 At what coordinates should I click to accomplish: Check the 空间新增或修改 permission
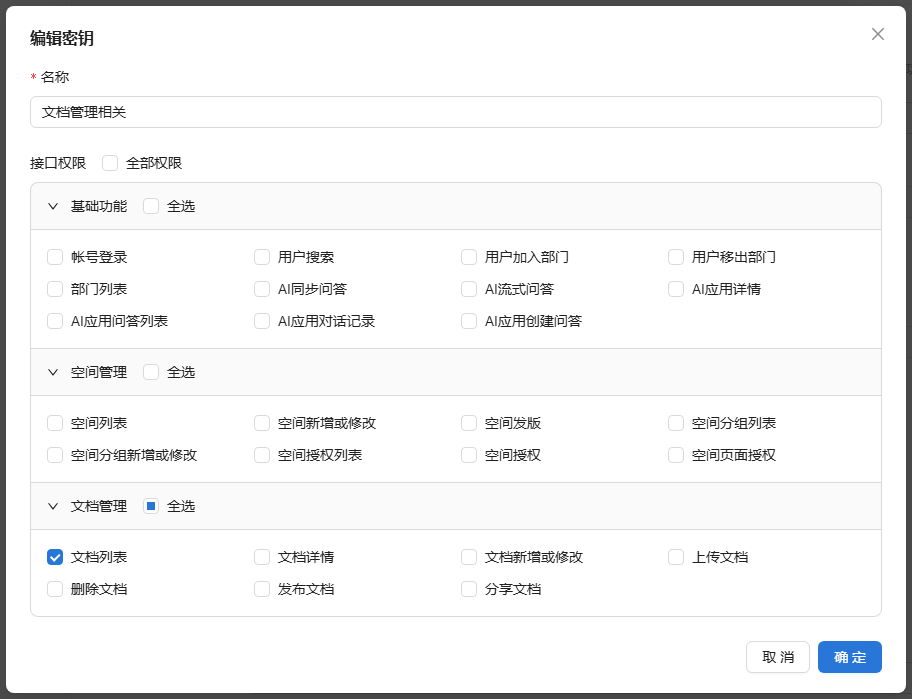[262, 423]
